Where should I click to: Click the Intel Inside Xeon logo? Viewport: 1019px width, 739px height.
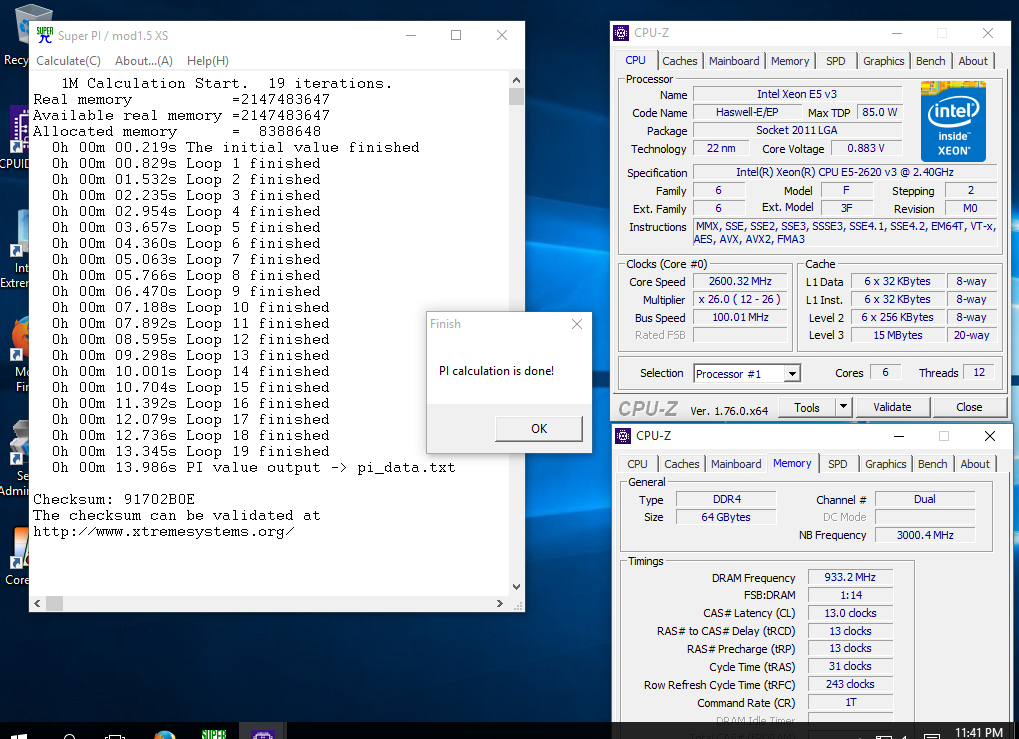pos(953,122)
